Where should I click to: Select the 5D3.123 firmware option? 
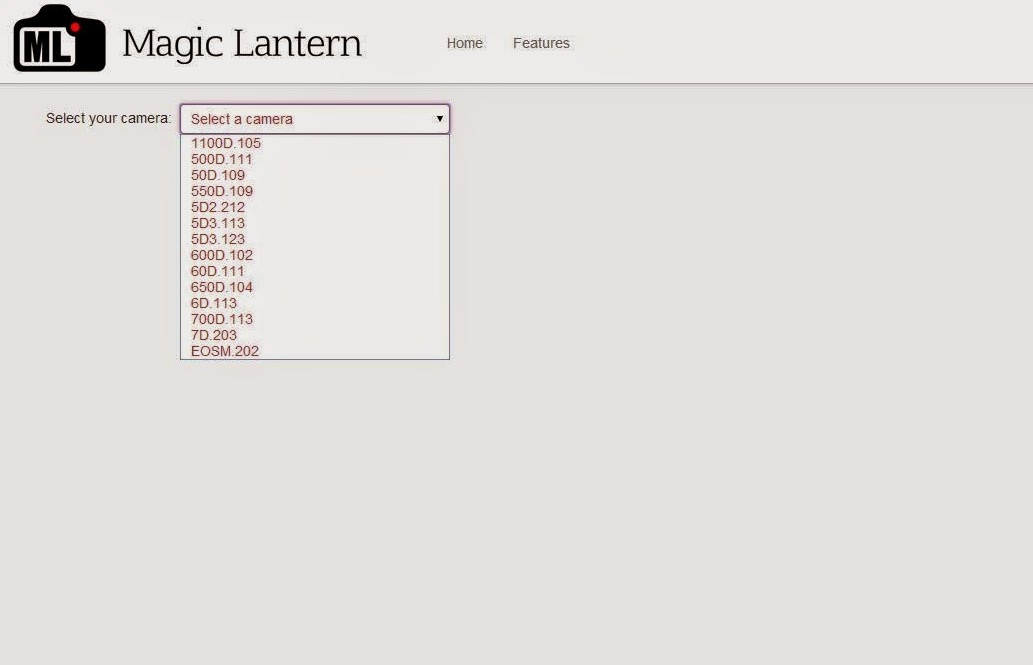click(x=315, y=239)
